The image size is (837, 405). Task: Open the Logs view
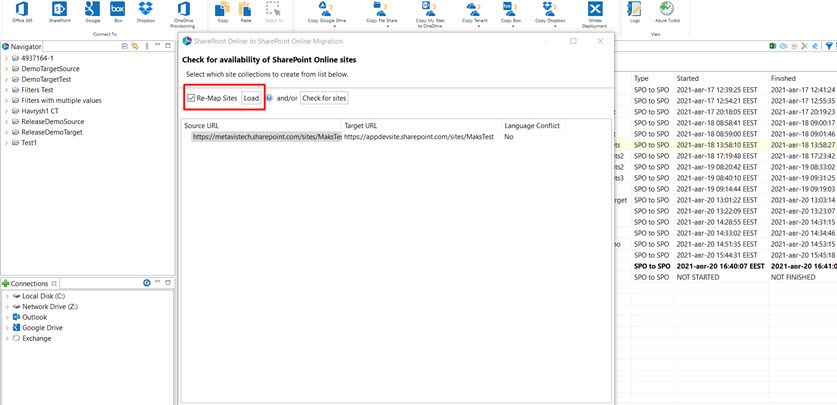[635, 12]
